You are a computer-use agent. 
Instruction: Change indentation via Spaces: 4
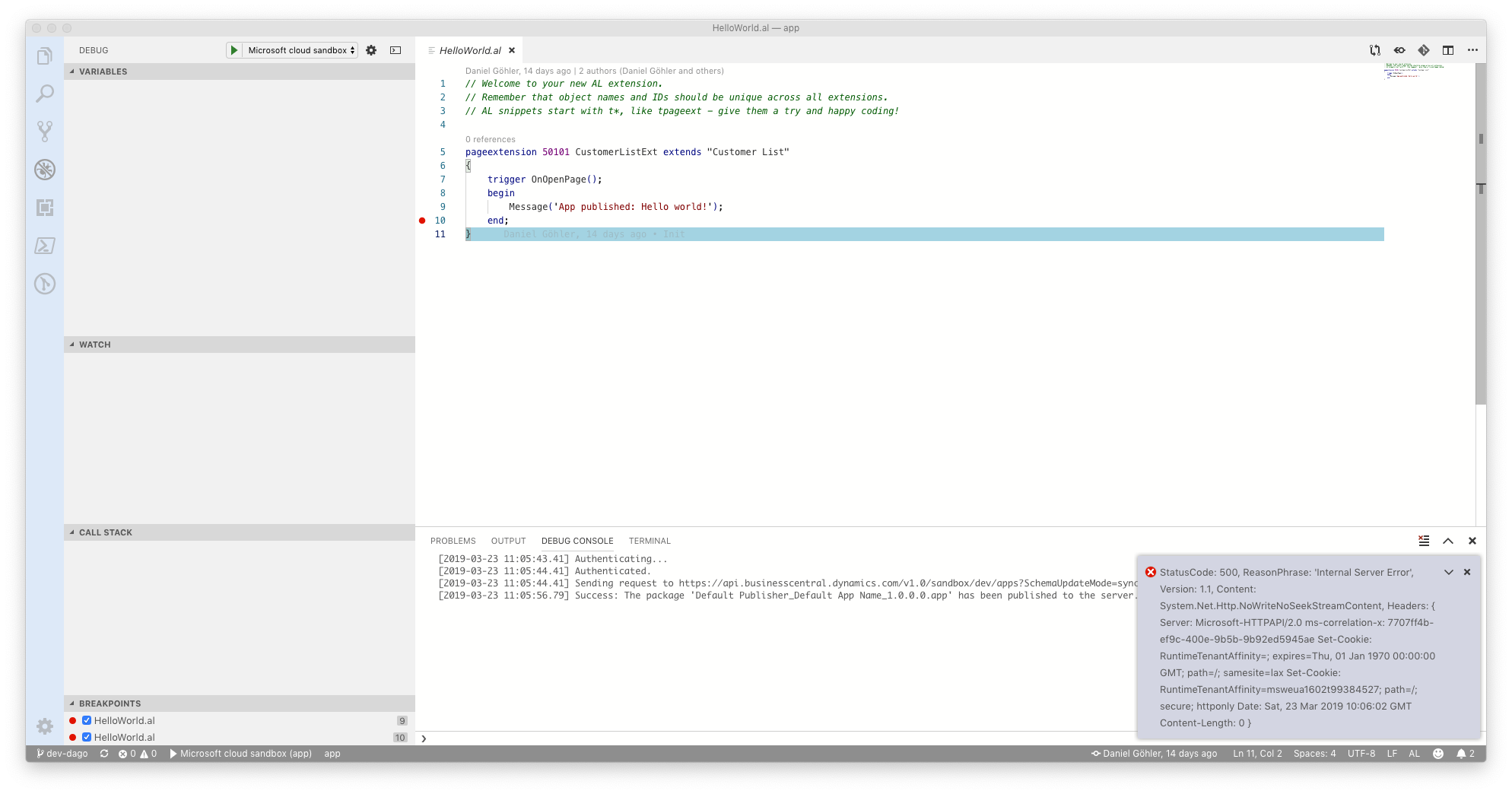tap(1314, 754)
